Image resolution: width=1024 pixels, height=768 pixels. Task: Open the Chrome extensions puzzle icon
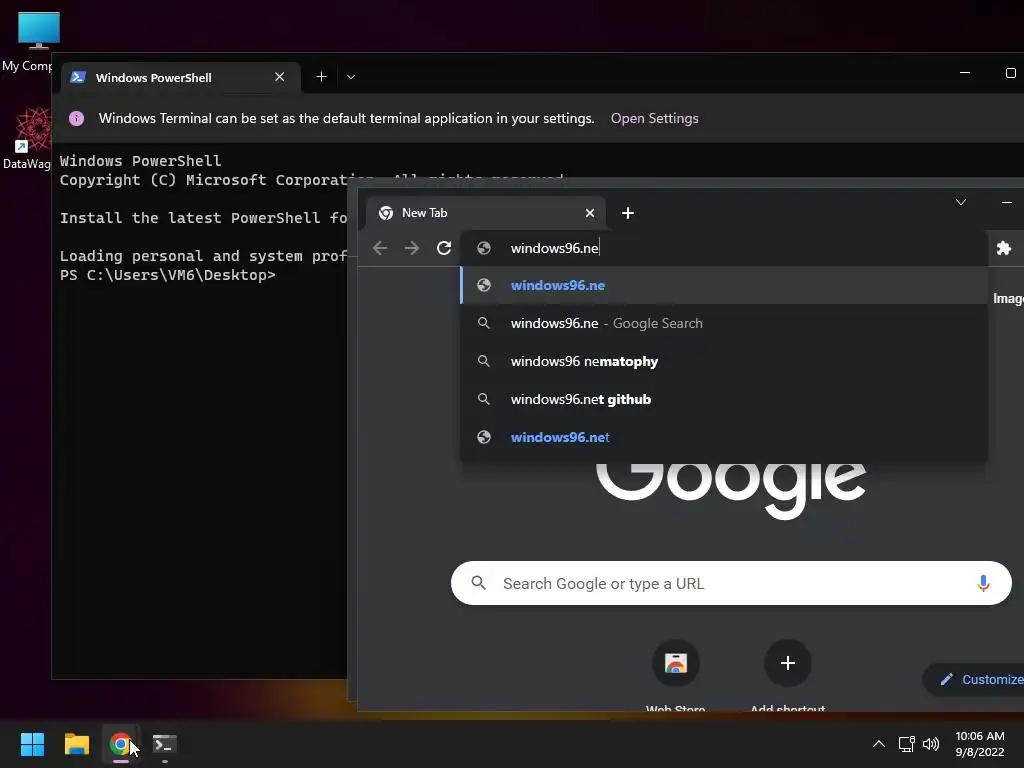[1004, 248]
